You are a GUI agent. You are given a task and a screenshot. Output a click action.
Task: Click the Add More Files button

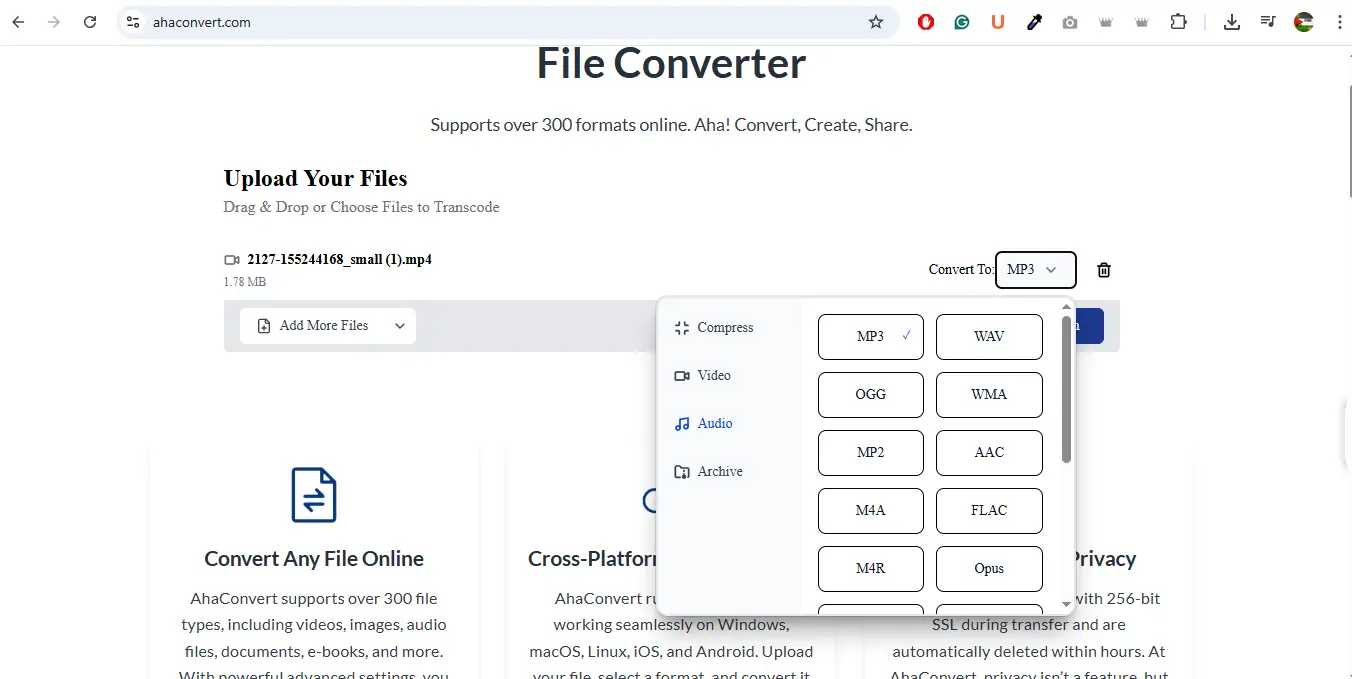coord(313,326)
